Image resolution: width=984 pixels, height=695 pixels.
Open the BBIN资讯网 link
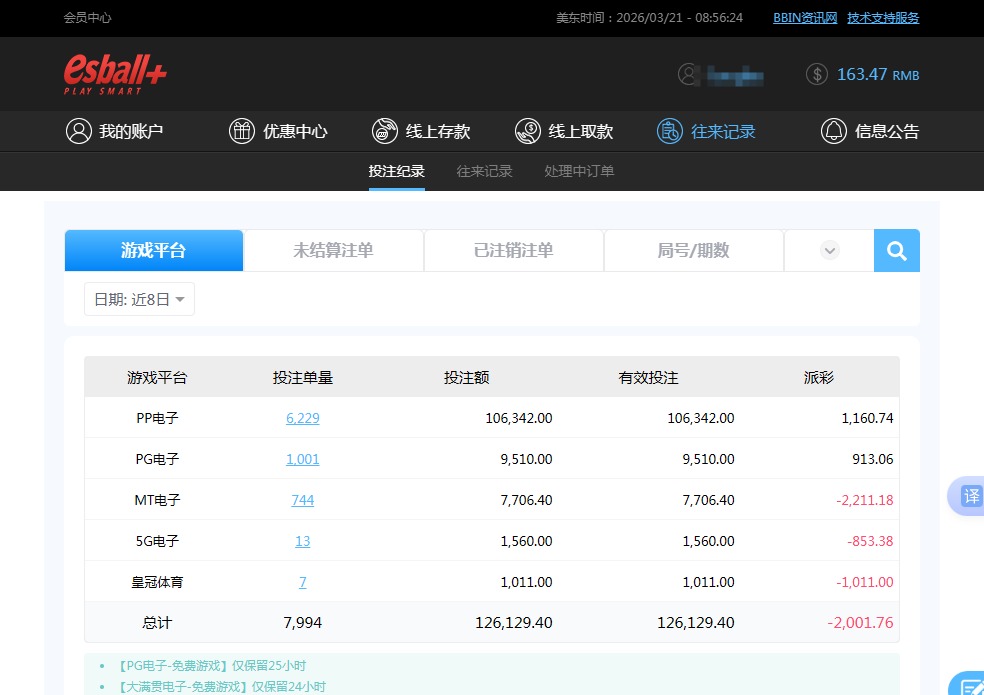coord(804,17)
